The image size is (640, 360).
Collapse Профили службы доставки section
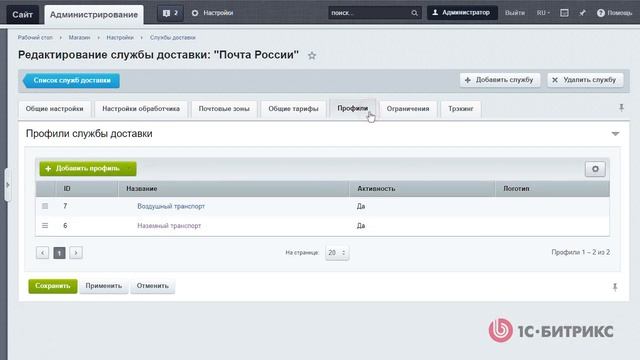click(x=615, y=134)
